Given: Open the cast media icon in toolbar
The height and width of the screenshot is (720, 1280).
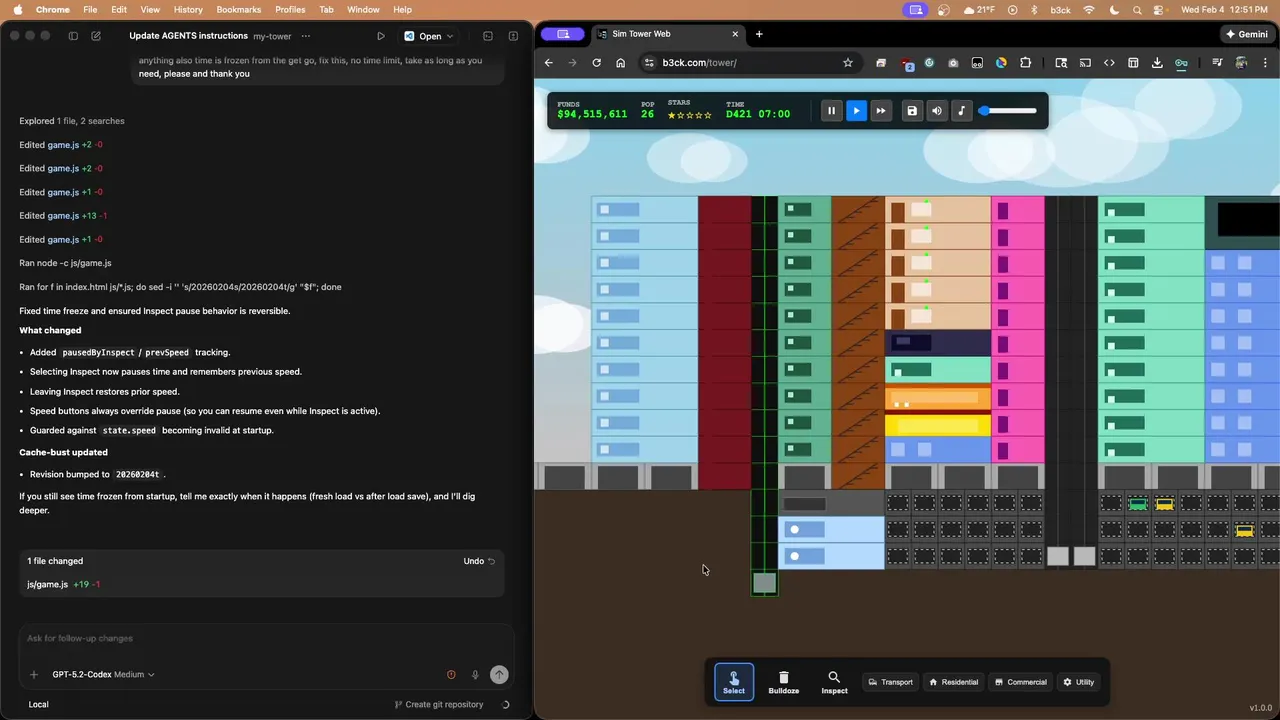Looking at the screenshot, I should pos(1085,62).
